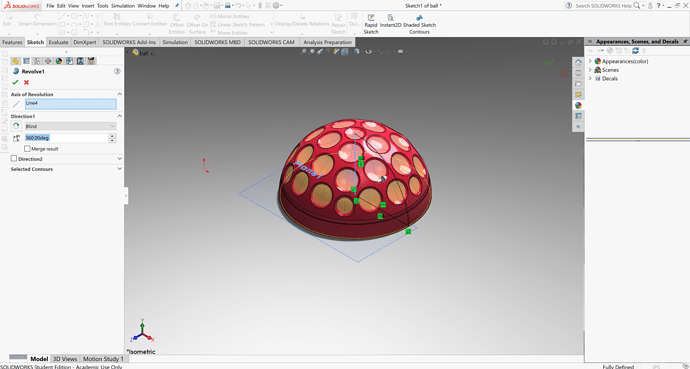Accept the Revolve1 feature with green checkmark
Viewport: 690px width, 369px height.
point(15,82)
